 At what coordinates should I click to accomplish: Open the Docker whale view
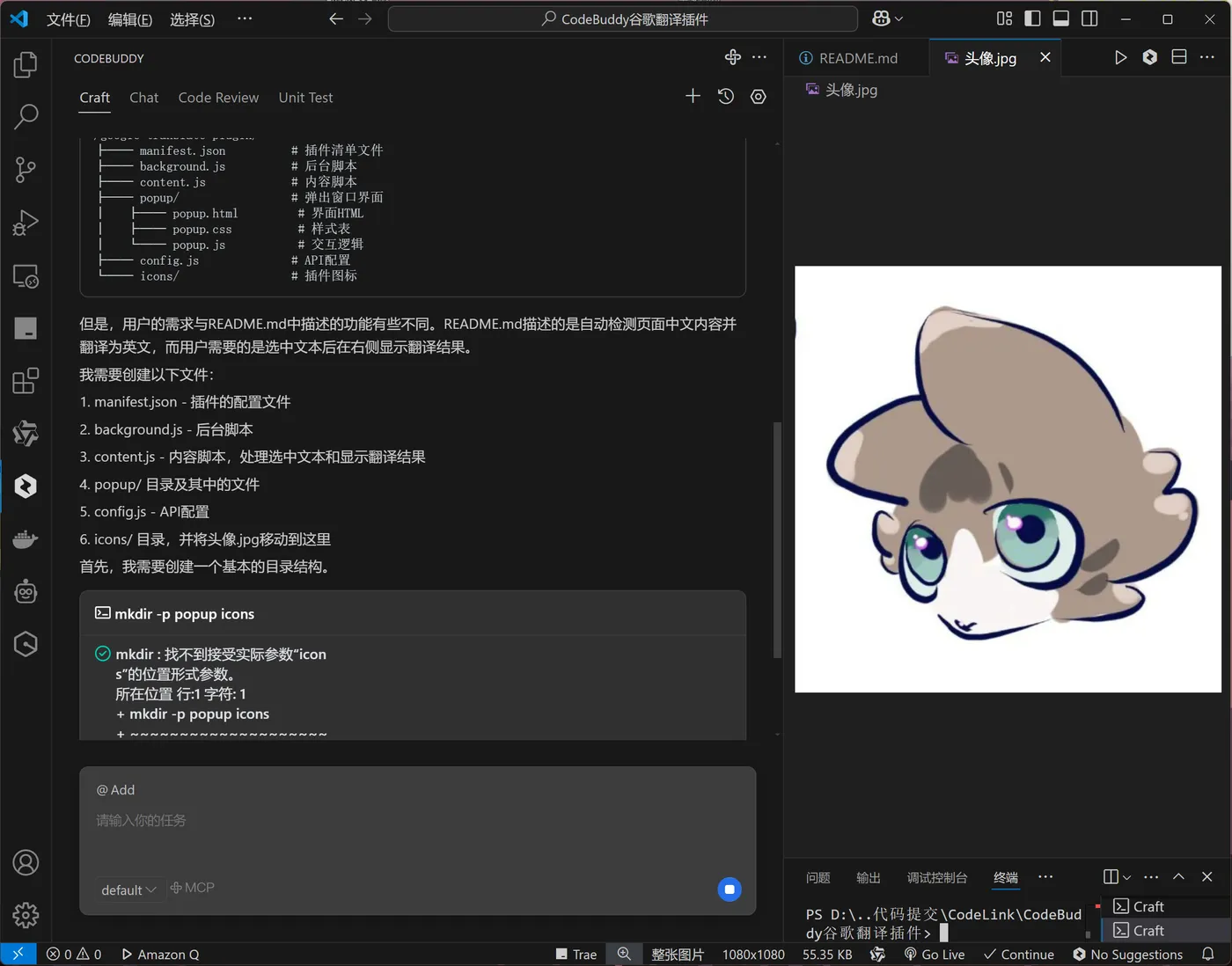click(x=26, y=538)
